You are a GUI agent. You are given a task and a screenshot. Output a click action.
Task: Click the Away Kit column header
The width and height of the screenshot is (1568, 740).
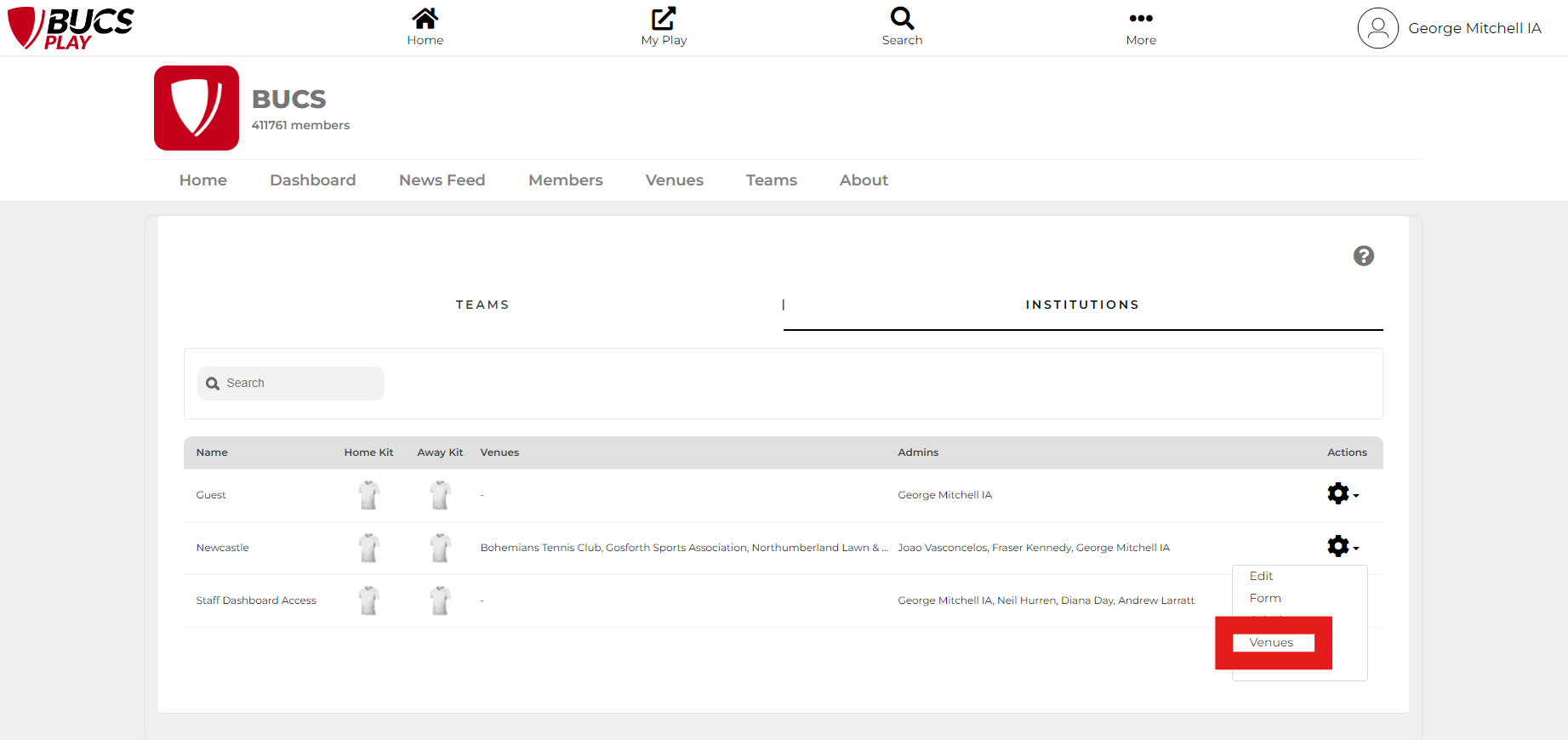(440, 453)
